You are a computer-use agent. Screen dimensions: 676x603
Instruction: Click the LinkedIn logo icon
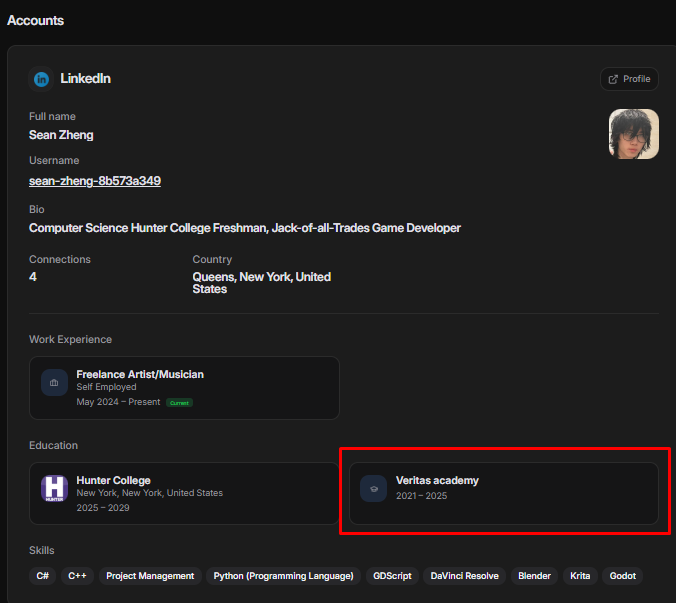pyautogui.click(x=41, y=79)
